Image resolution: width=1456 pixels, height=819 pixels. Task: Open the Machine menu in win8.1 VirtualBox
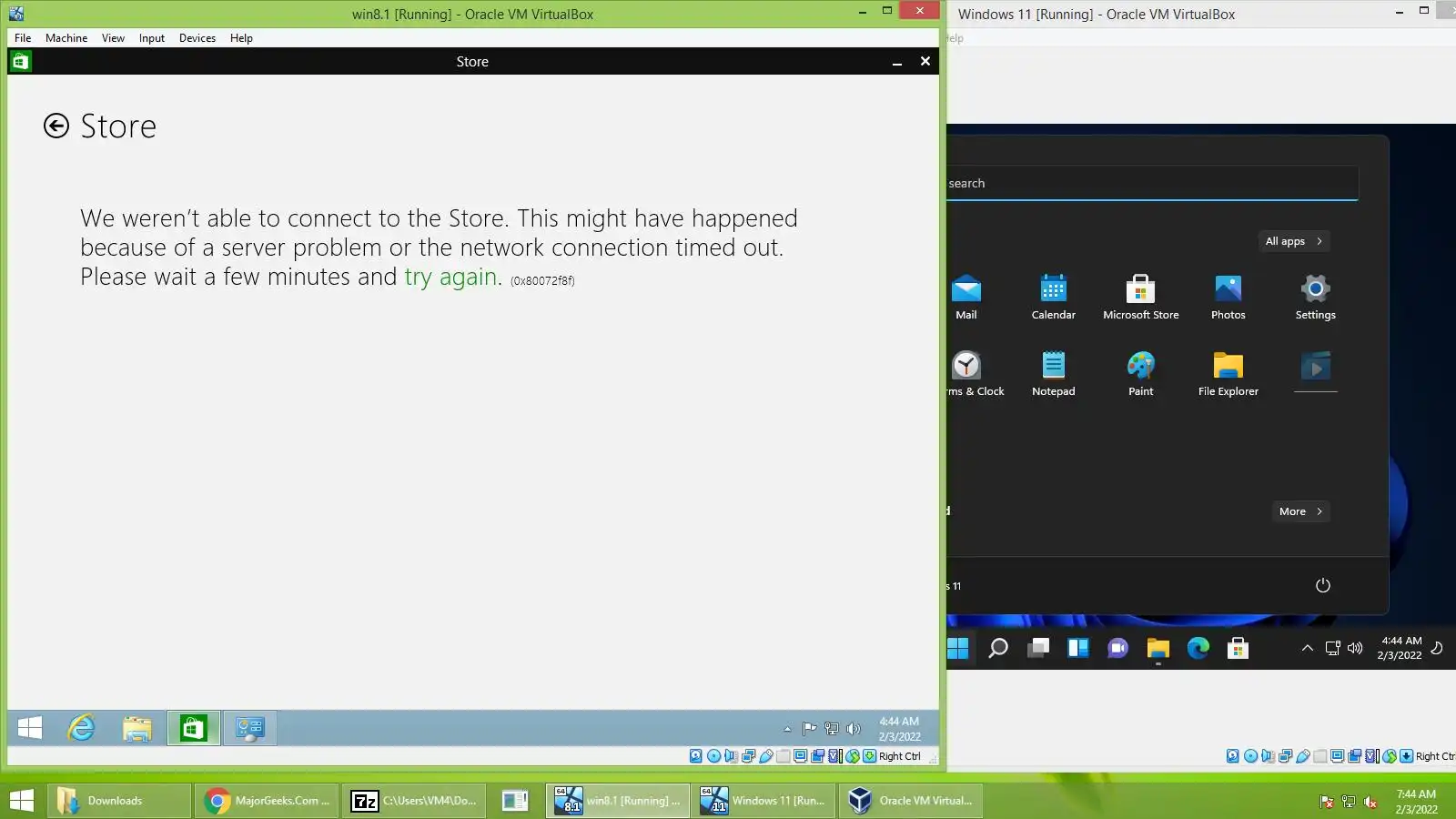click(x=66, y=38)
